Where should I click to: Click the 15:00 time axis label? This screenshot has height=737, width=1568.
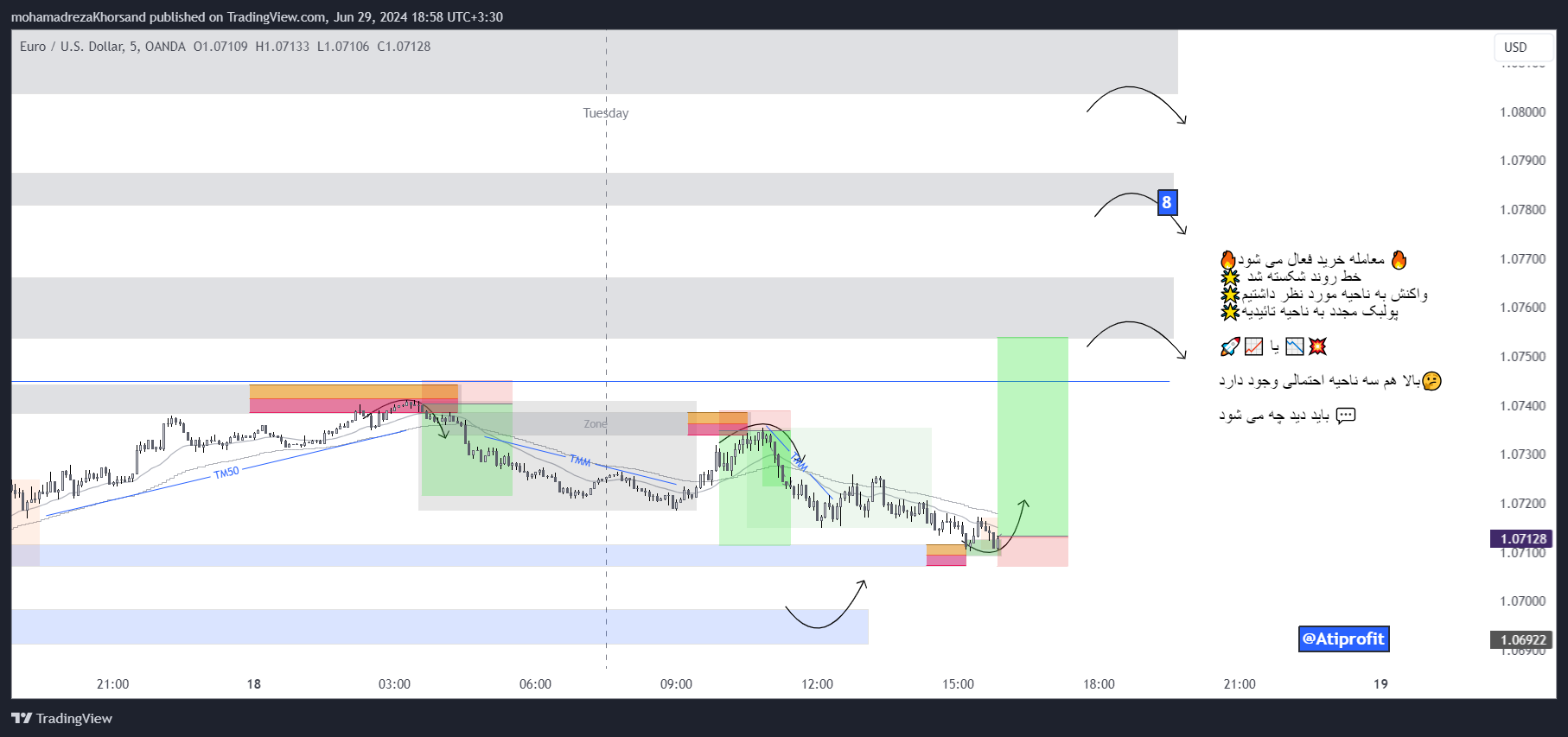click(958, 683)
